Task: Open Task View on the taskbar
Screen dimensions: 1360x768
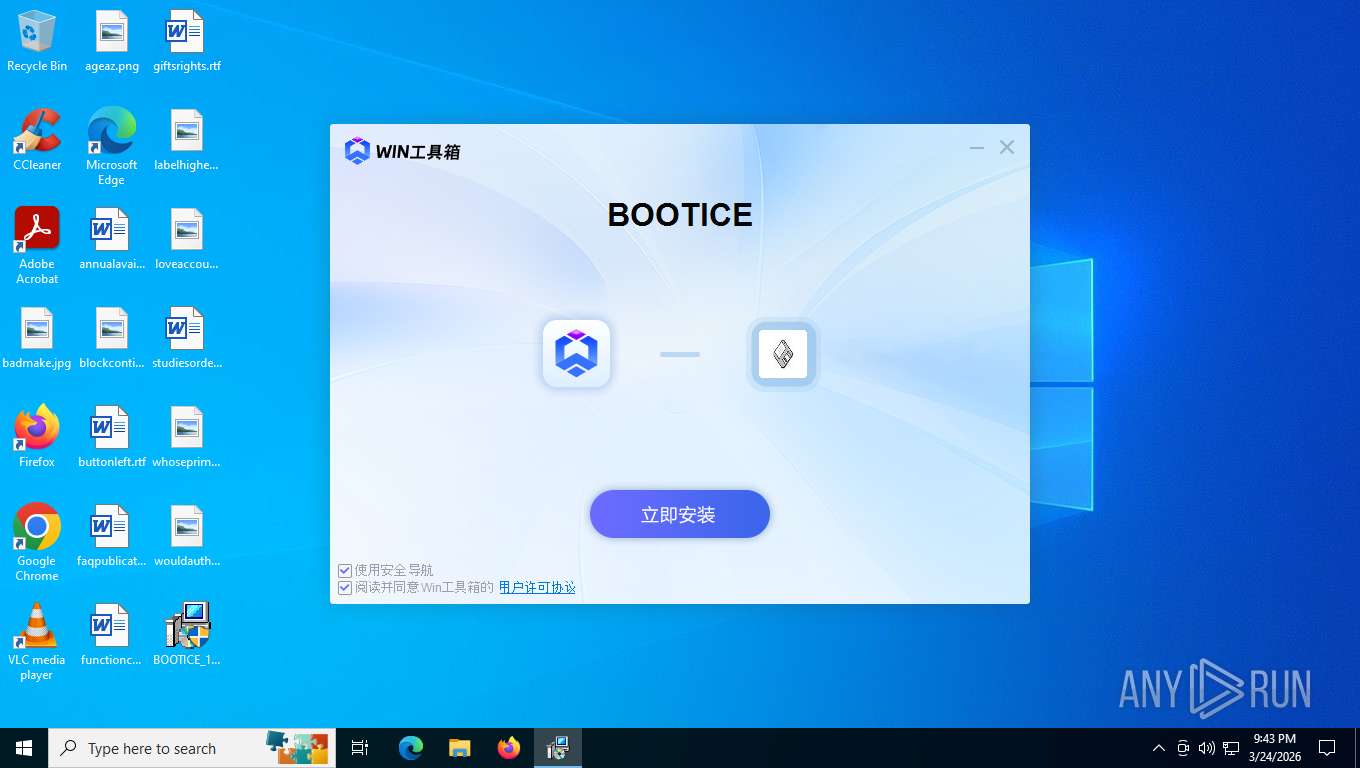Action: (x=360, y=748)
